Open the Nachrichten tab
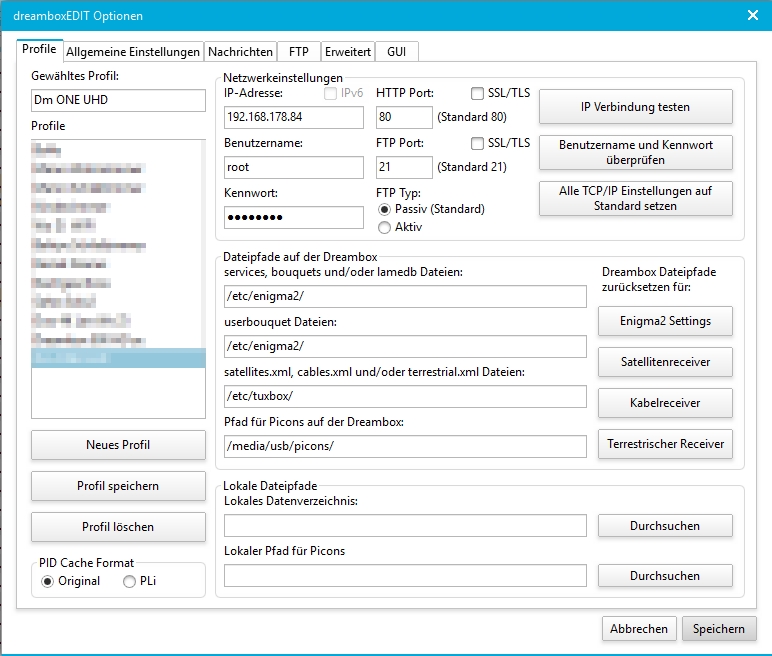 [x=240, y=51]
